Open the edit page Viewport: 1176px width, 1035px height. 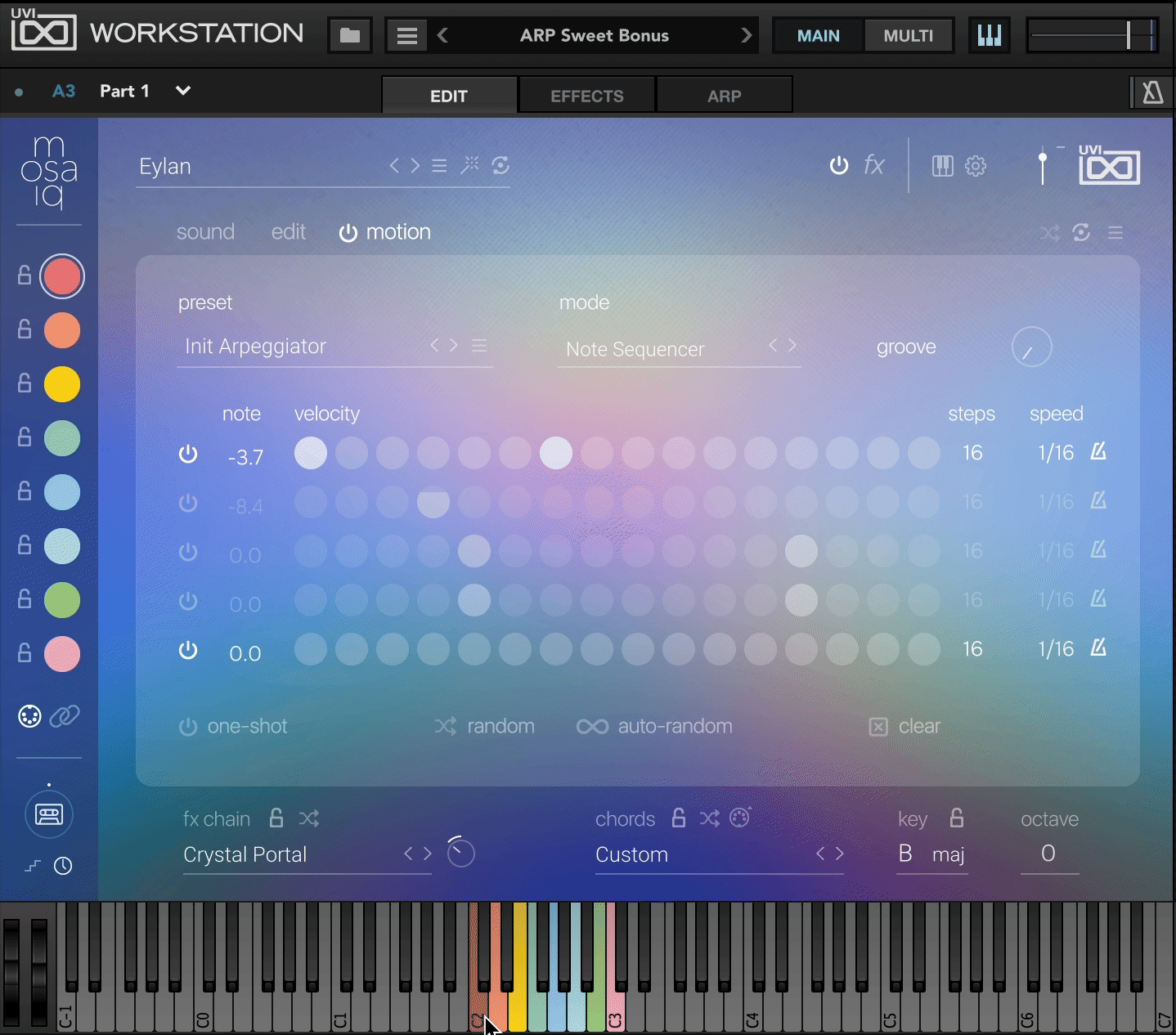point(289,232)
